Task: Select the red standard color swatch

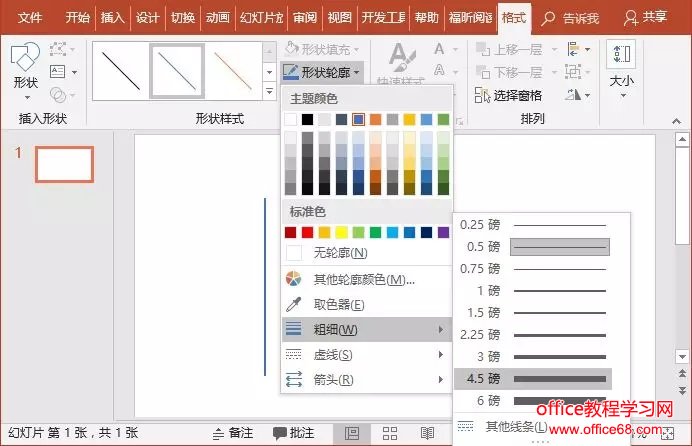Action: pos(308,232)
